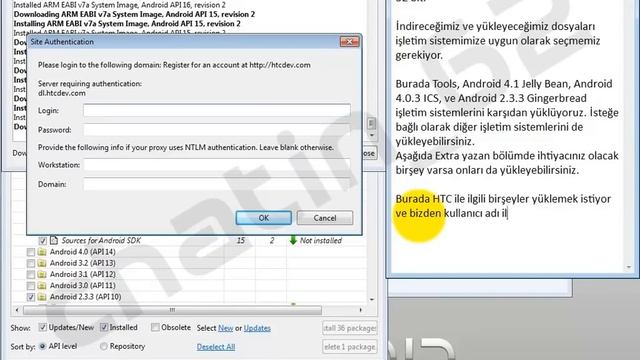The image size is (640, 360).
Task: Click 'Not installed' status text
Action: click(321, 241)
